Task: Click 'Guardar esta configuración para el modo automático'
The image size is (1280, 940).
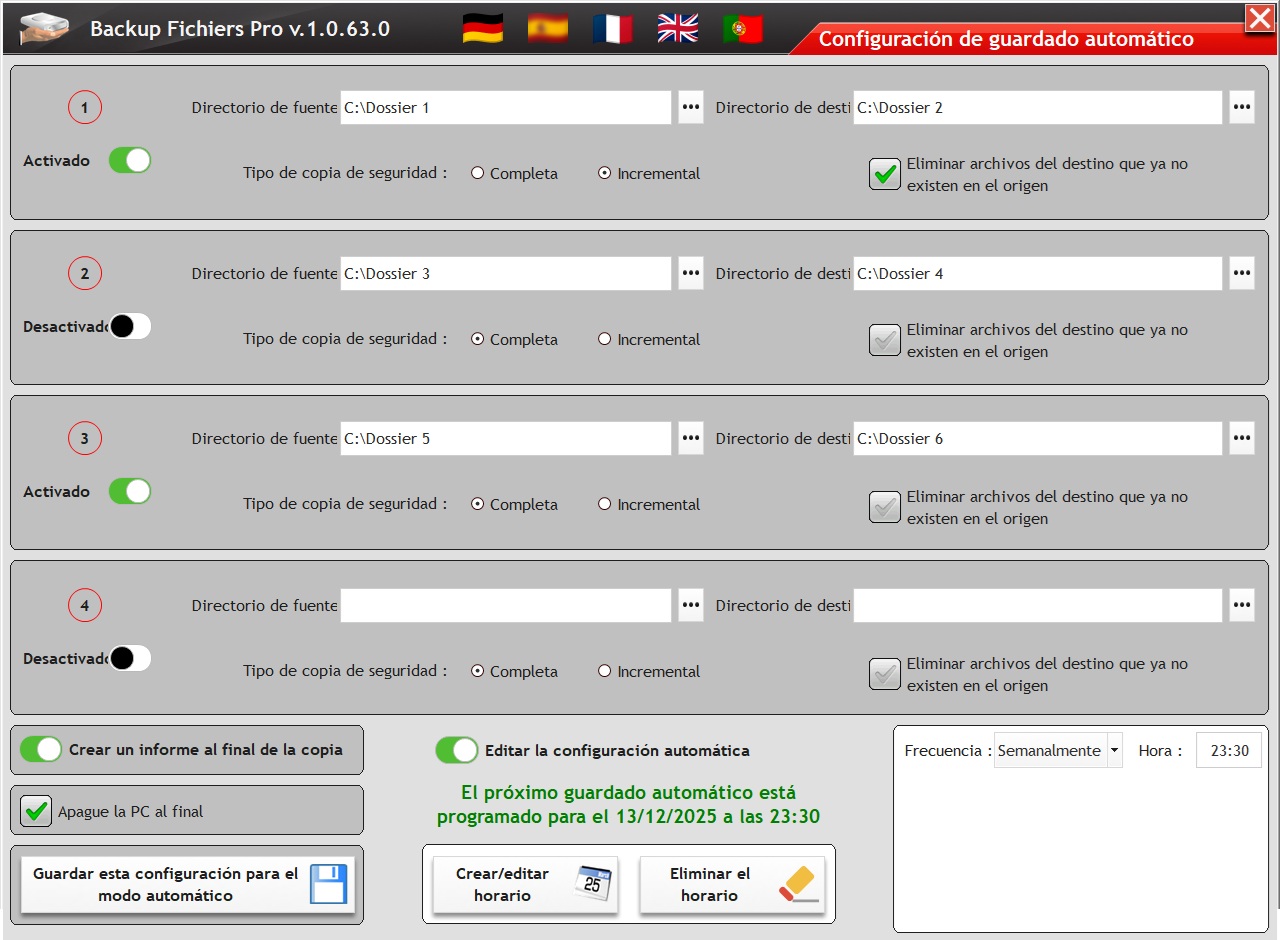Action: click(x=187, y=885)
